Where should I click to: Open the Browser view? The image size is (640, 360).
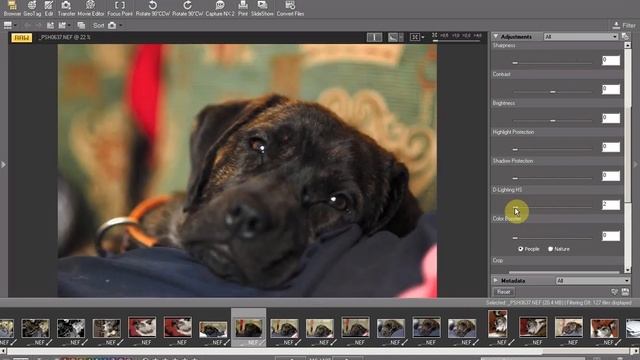(12, 8)
